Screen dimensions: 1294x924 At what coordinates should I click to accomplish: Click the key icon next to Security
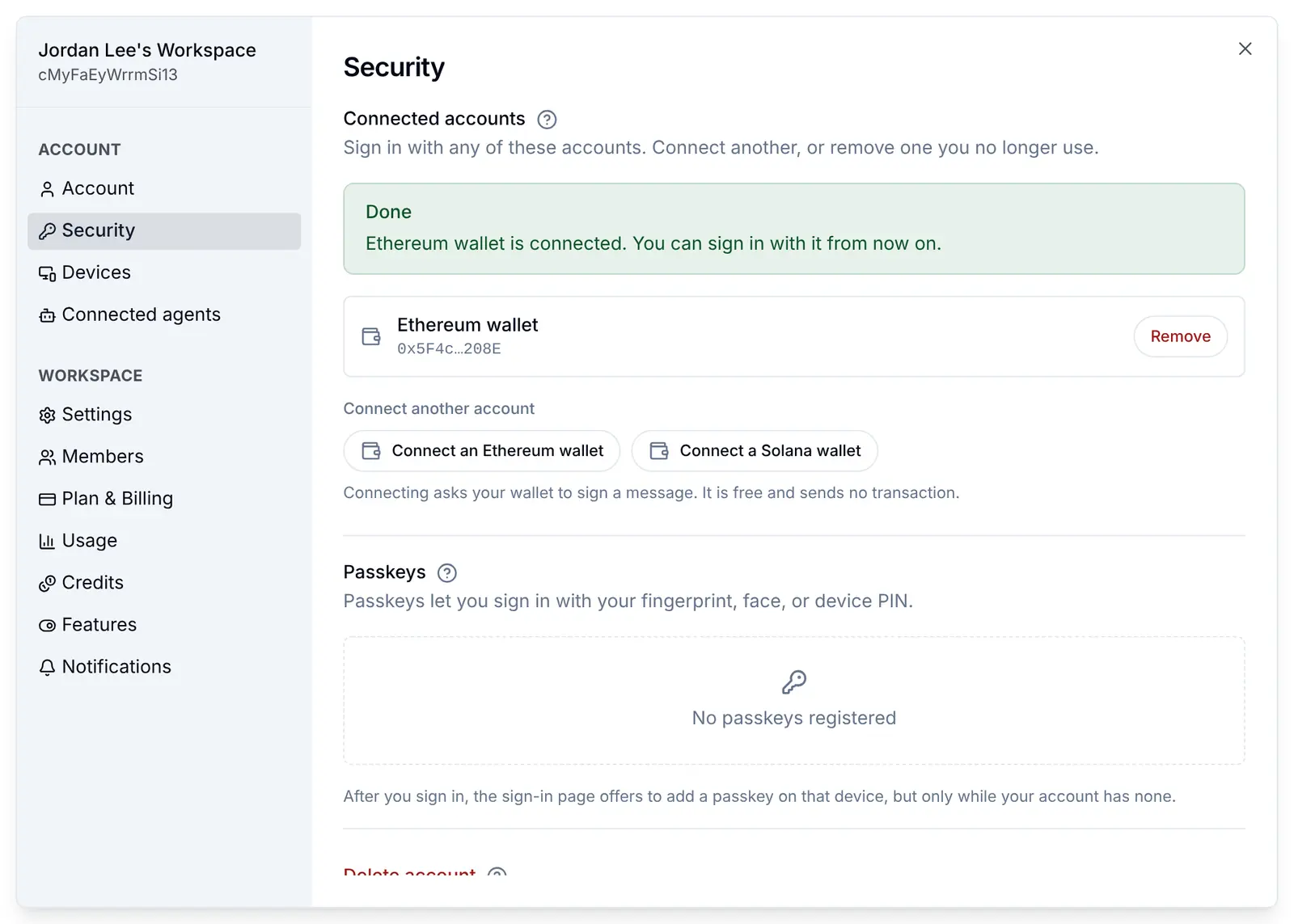coord(47,231)
